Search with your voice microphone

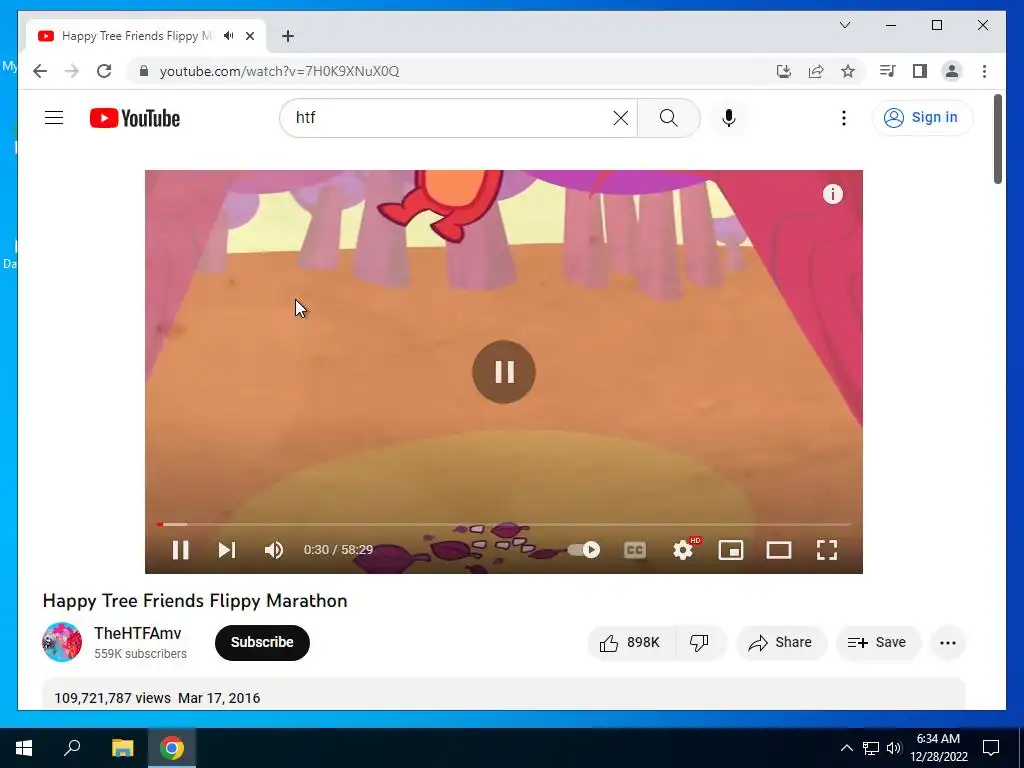pyautogui.click(x=729, y=118)
